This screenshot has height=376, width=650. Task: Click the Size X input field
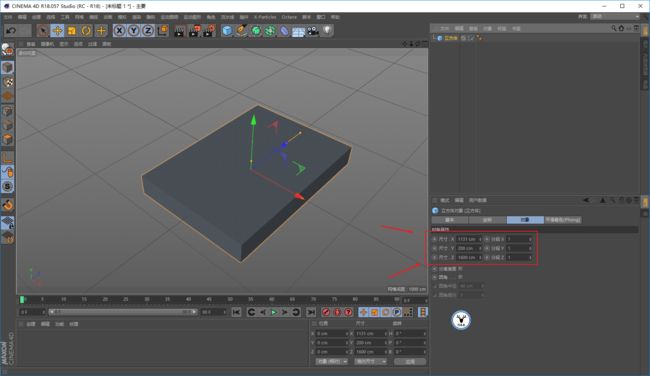(469, 239)
